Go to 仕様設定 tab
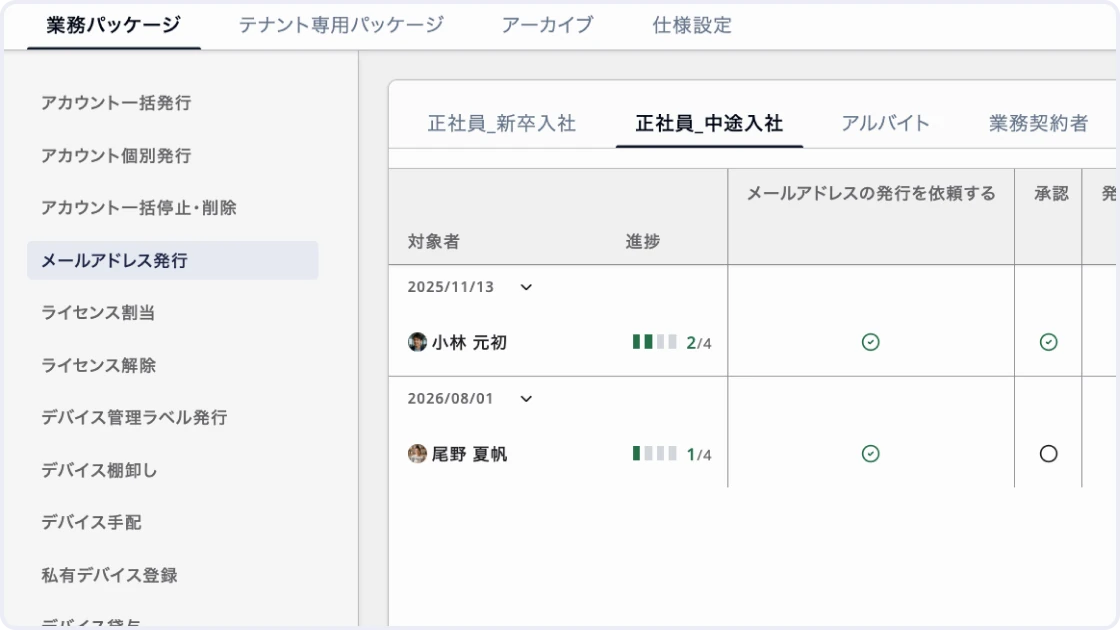Screen dimensions: 1120x630 [x=691, y=25]
